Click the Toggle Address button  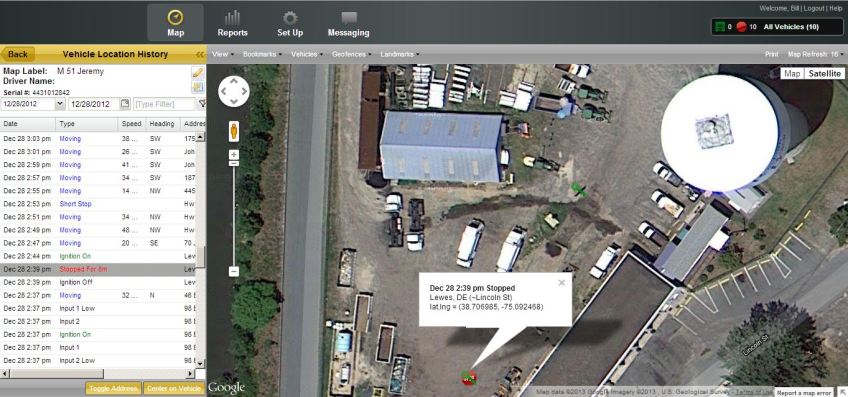tap(114, 388)
